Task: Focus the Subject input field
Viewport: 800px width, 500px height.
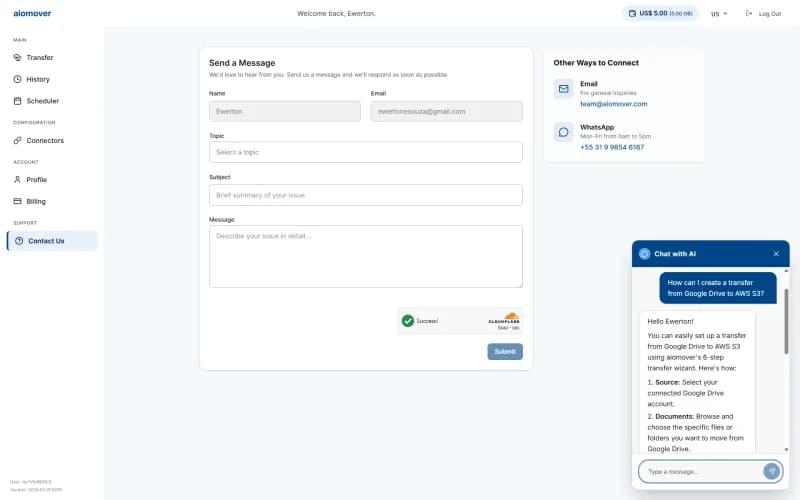Action: tap(366, 195)
